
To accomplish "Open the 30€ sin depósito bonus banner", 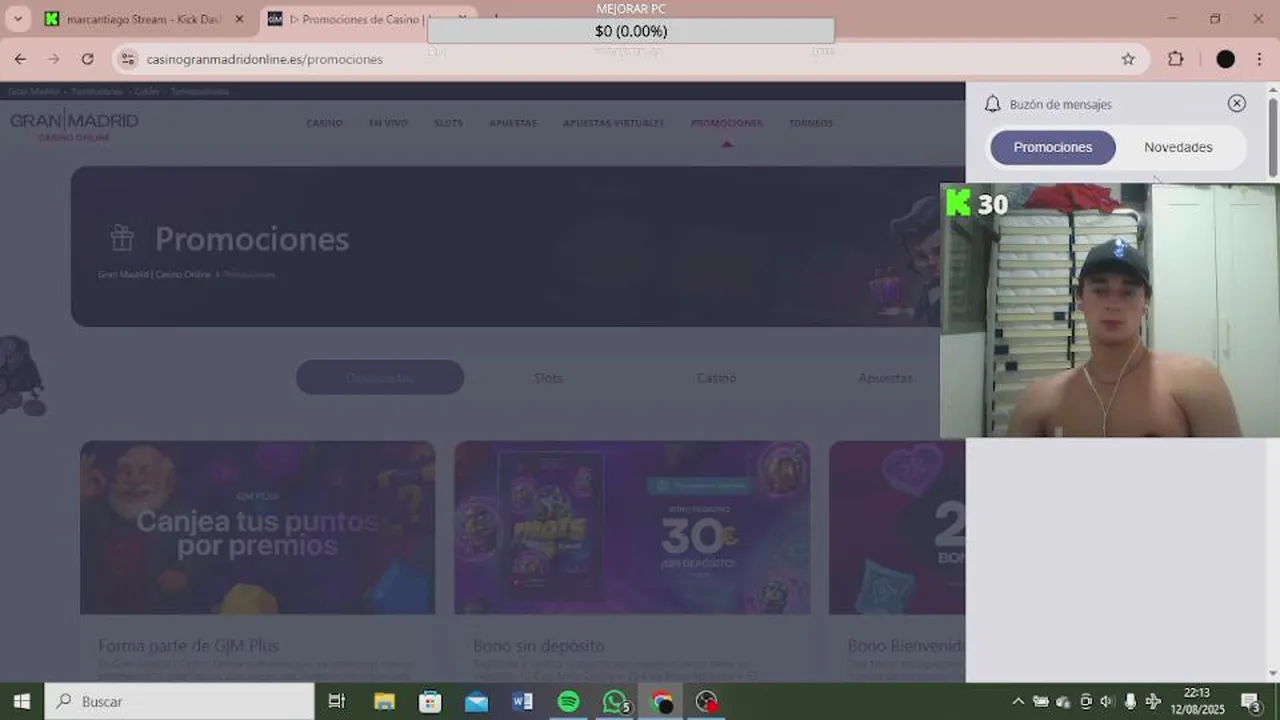I will click(632, 527).
